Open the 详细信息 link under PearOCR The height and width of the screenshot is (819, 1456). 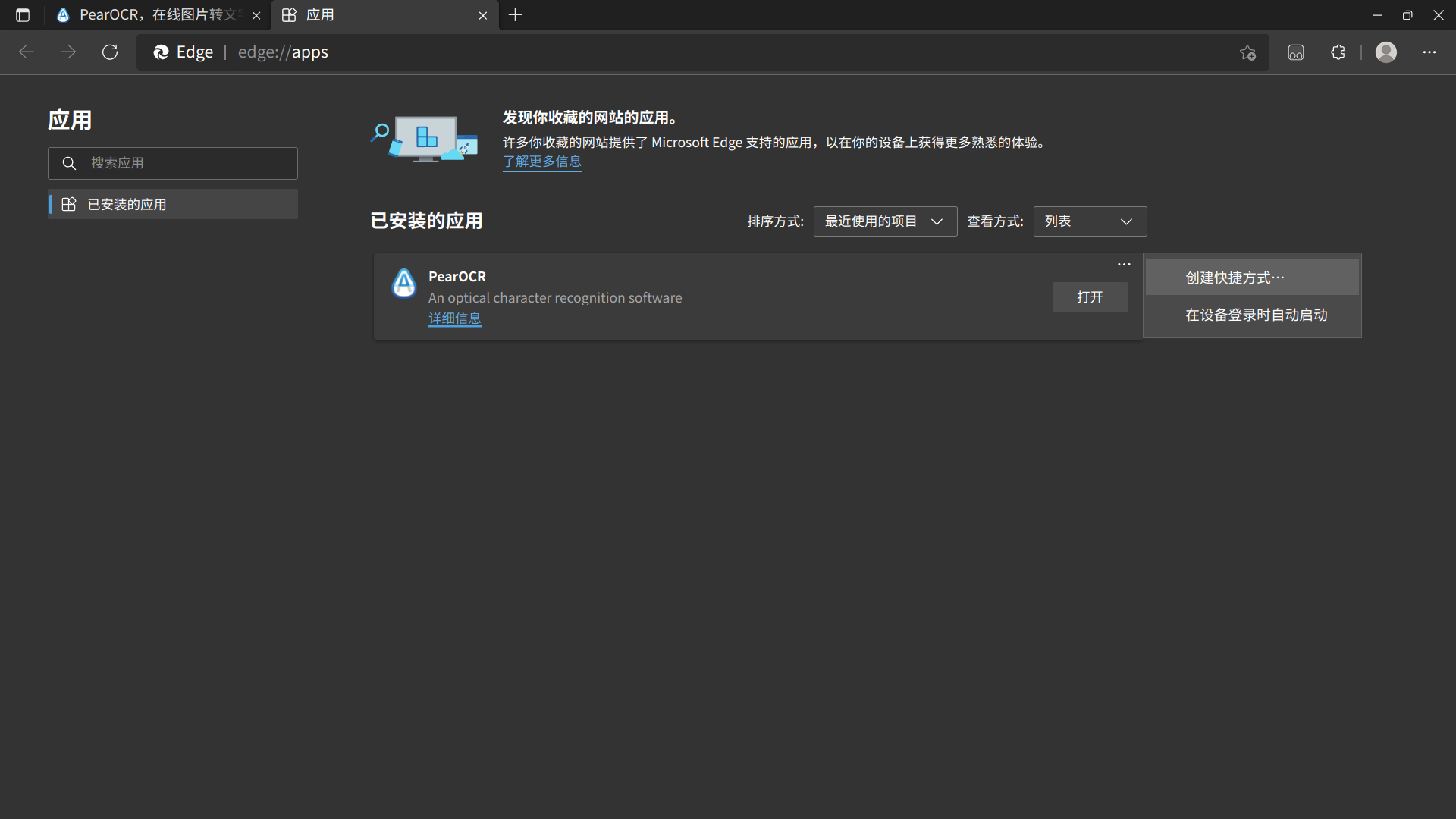454,318
